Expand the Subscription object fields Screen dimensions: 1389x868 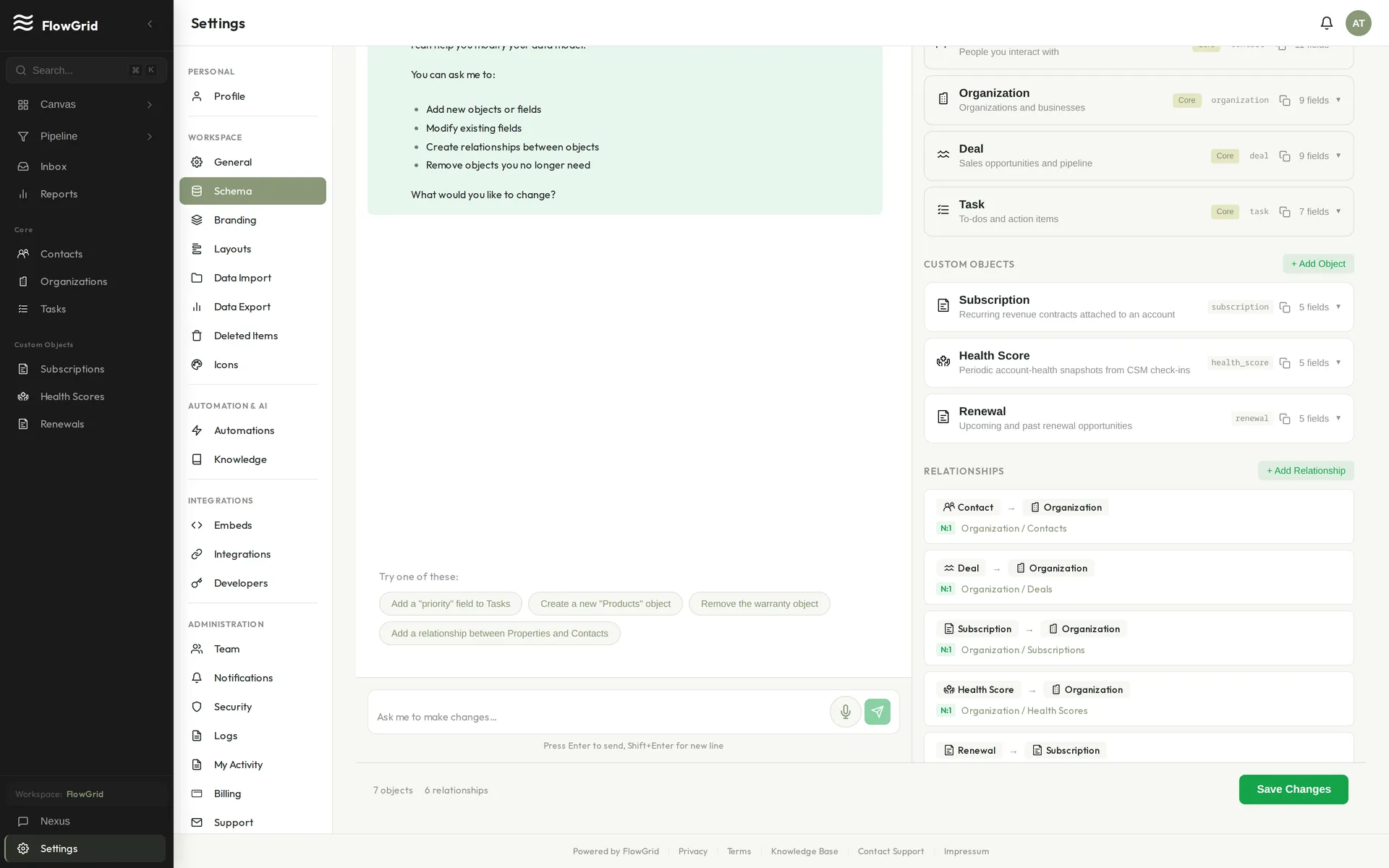(x=1338, y=307)
